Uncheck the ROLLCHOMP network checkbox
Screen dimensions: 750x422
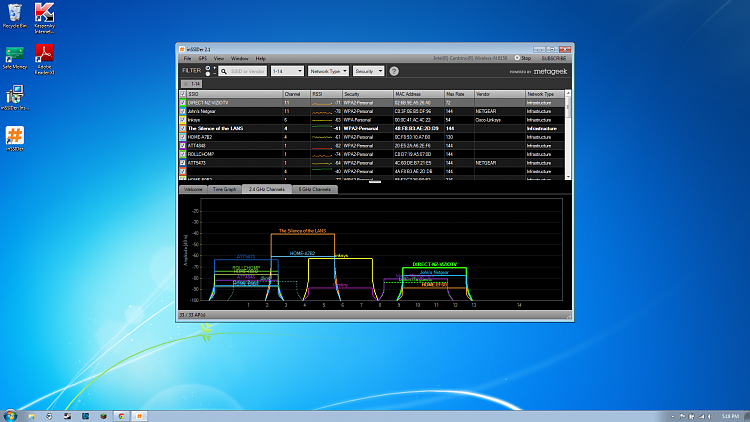[x=182, y=154]
